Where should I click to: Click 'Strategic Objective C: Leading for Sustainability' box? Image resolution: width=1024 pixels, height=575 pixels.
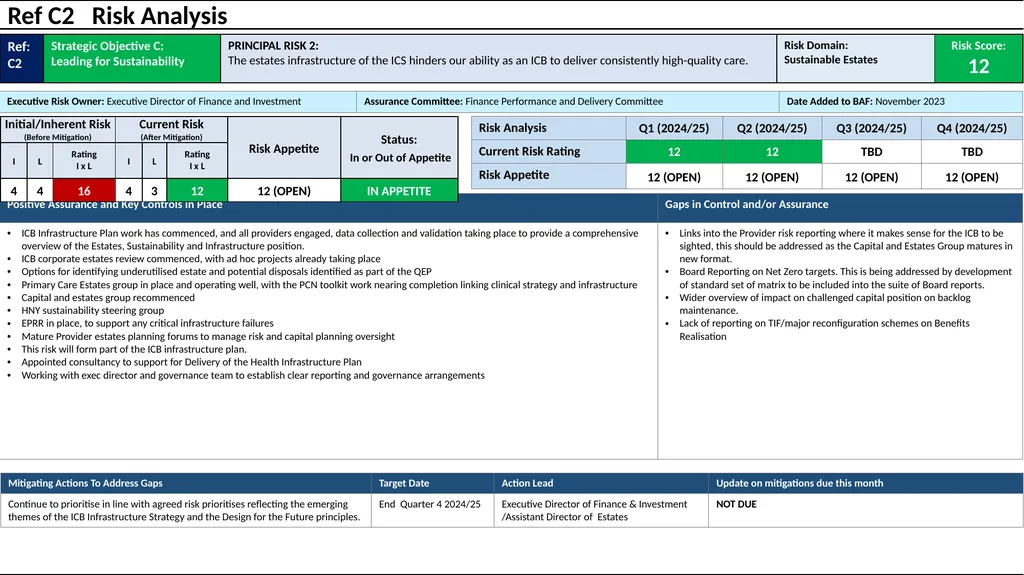132,58
